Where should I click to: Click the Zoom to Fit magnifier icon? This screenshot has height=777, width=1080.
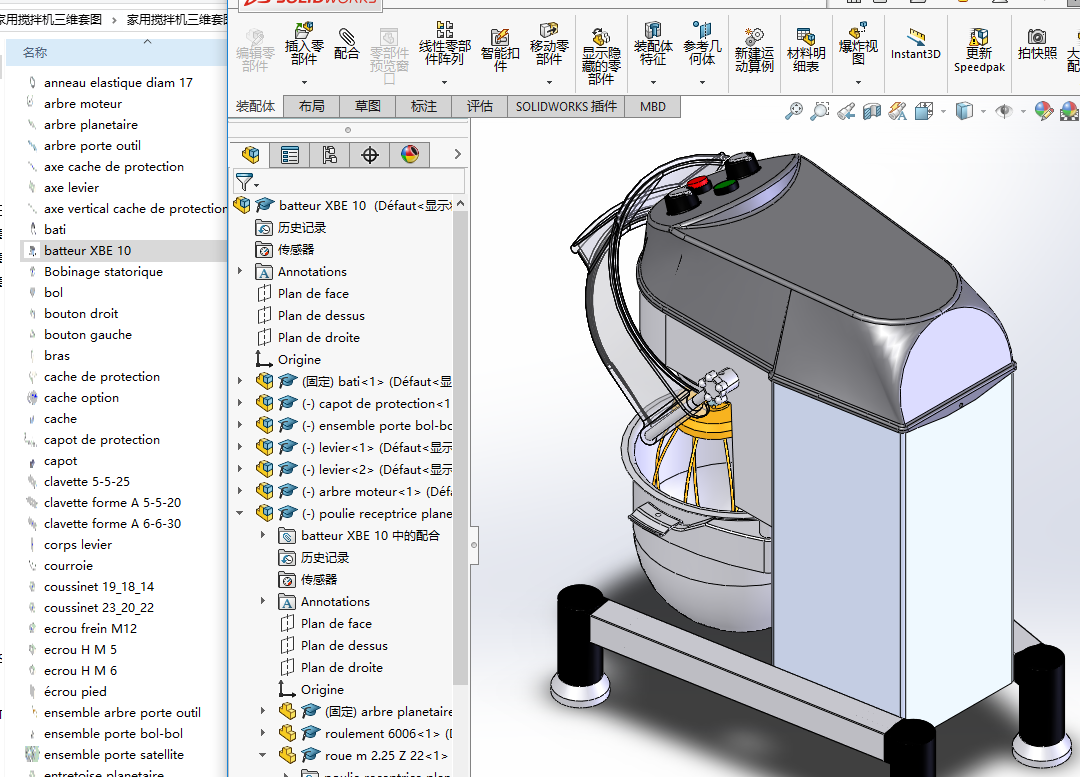(793, 111)
